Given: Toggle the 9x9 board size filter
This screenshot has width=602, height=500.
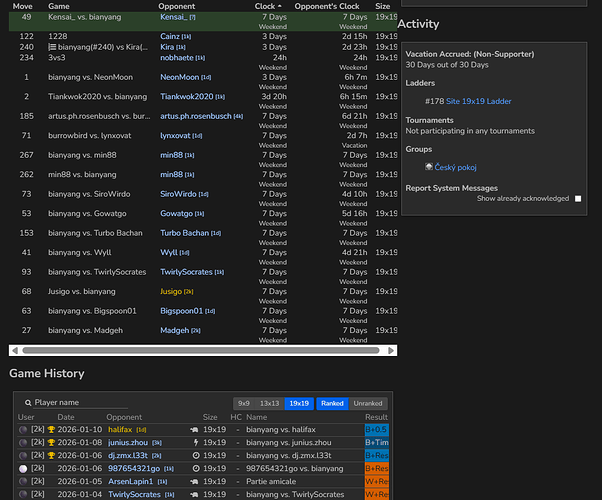Looking at the screenshot, I should [242, 403].
